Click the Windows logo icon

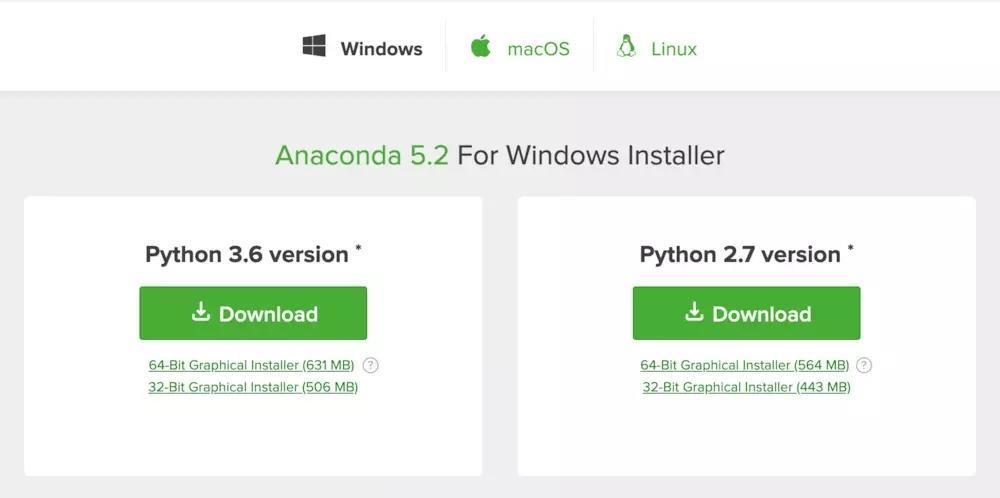[314, 46]
